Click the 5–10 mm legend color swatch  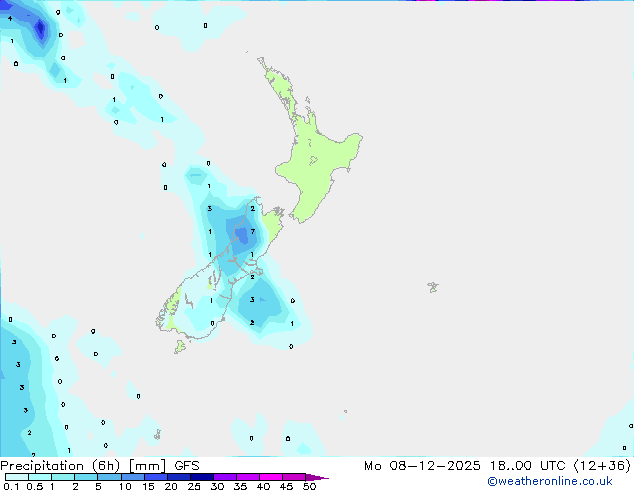[x=109, y=477]
